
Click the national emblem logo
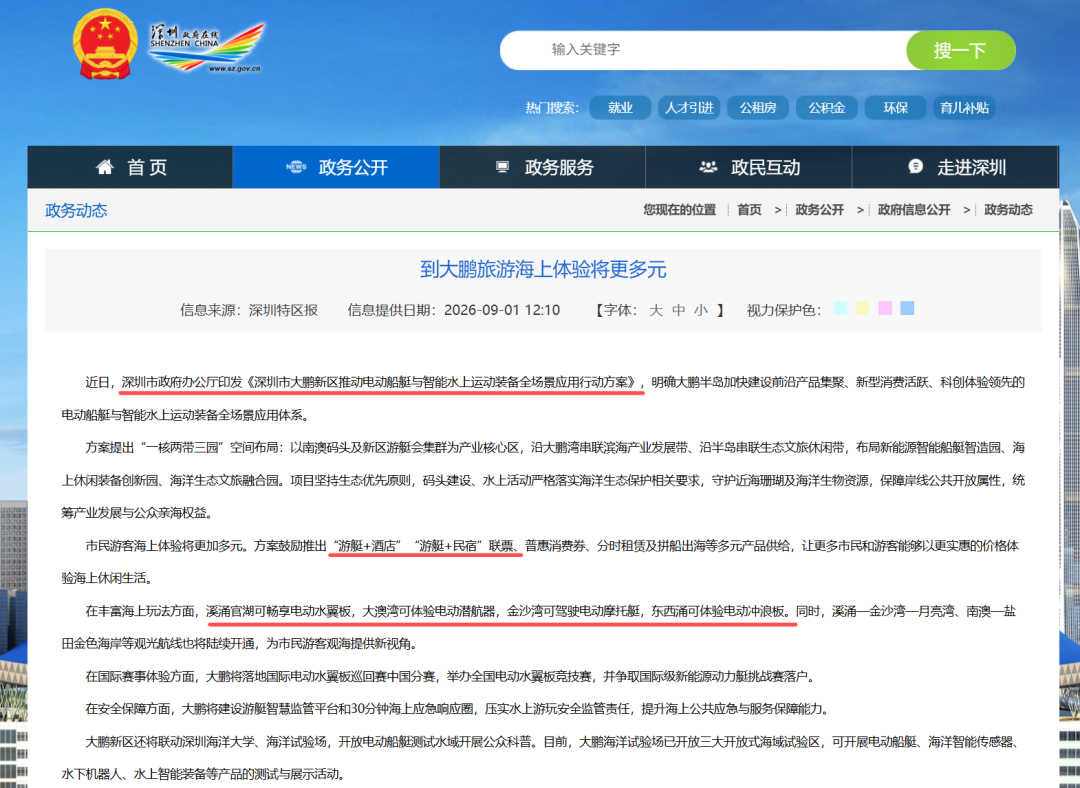coord(105,44)
